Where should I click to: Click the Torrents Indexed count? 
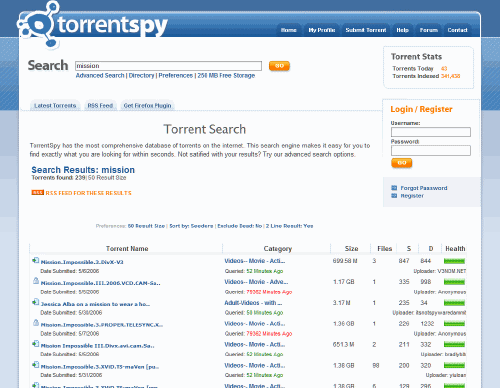[x=450, y=76]
